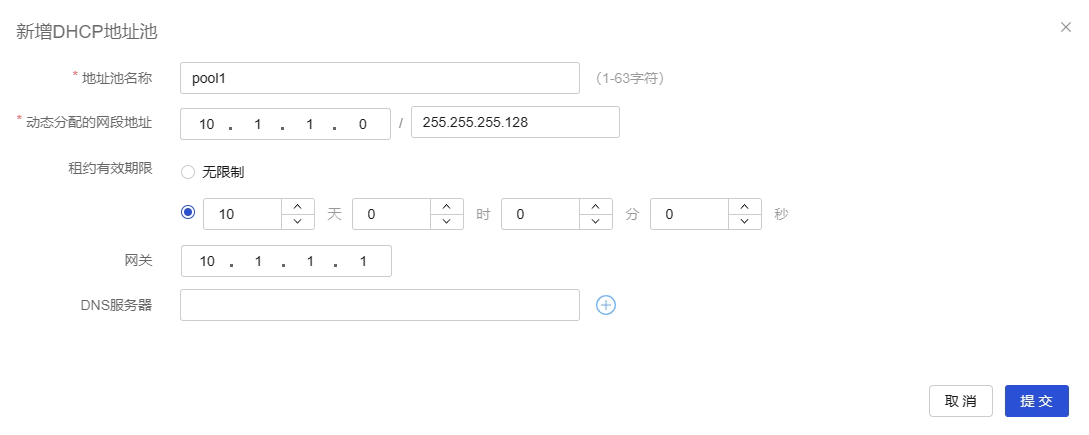
Task: Click the 提交 submit button
Action: point(1036,401)
